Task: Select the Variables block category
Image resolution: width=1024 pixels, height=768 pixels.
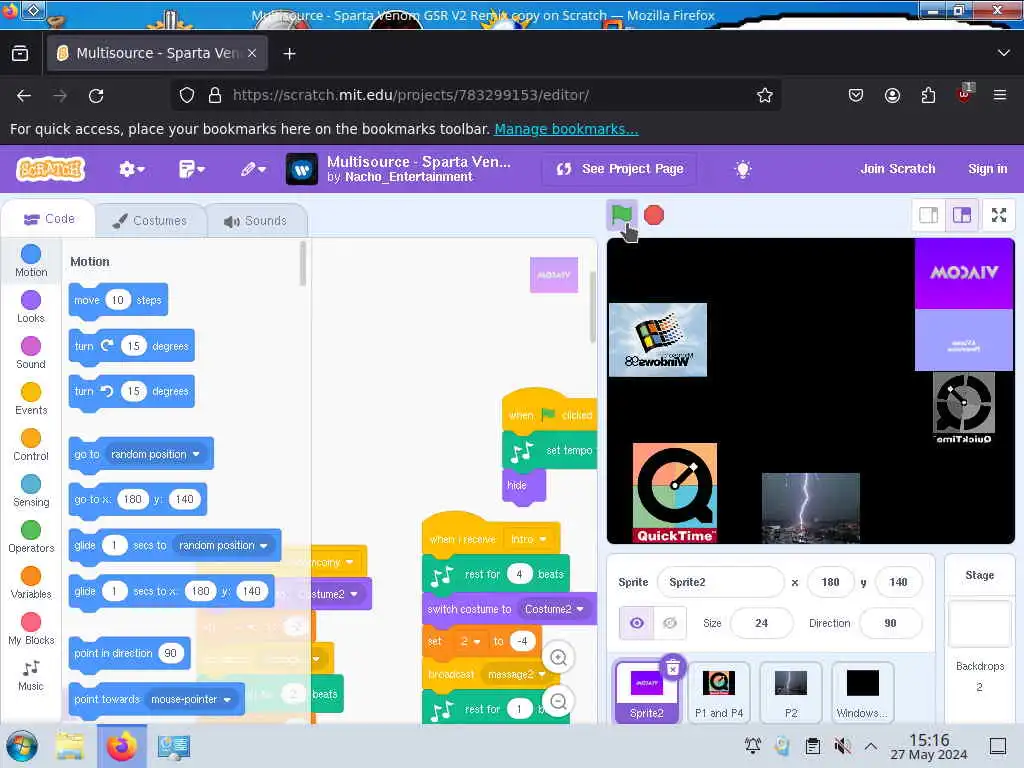Action: [31, 583]
